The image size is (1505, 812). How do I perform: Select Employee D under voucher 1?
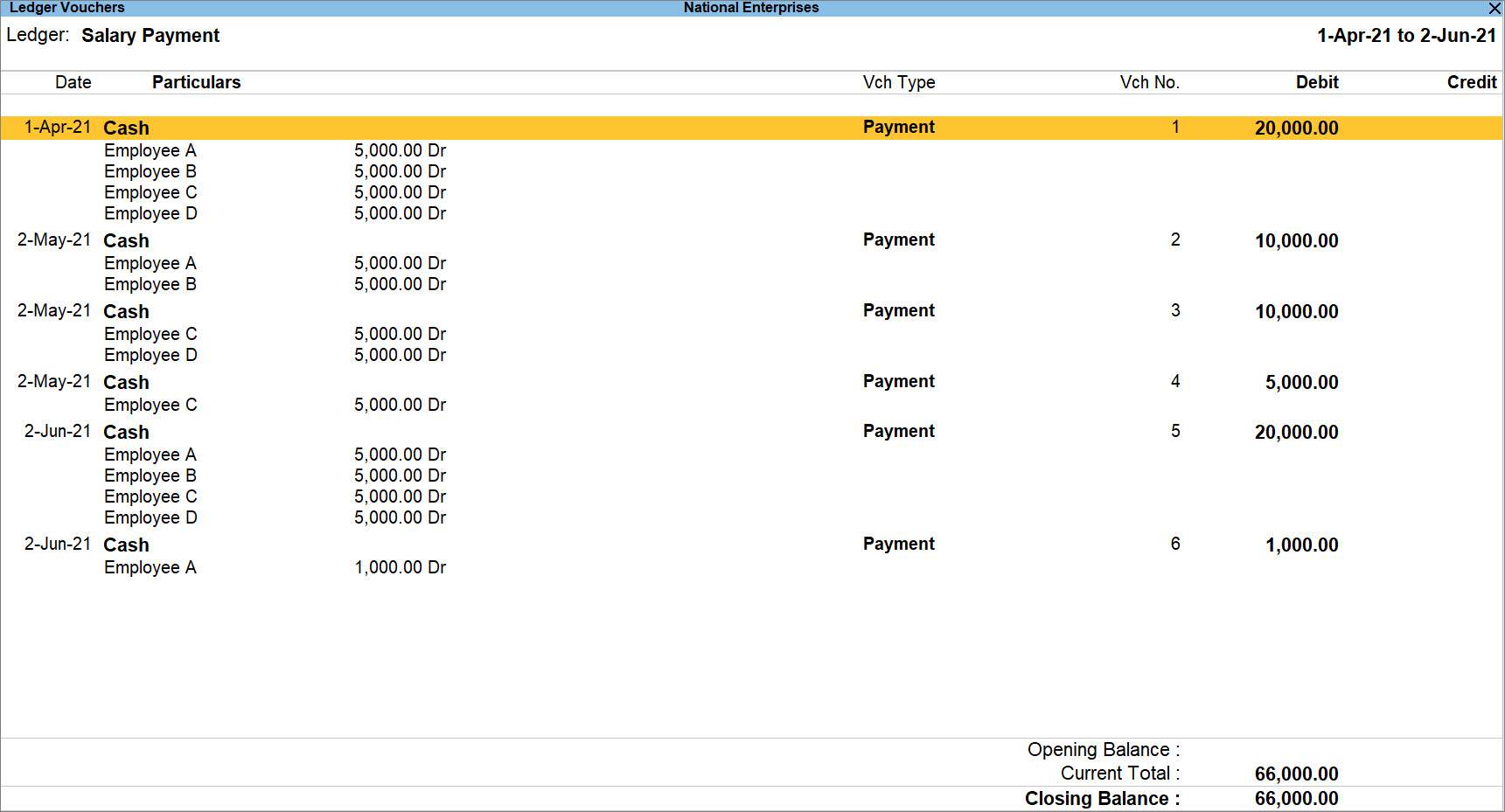pos(150,213)
